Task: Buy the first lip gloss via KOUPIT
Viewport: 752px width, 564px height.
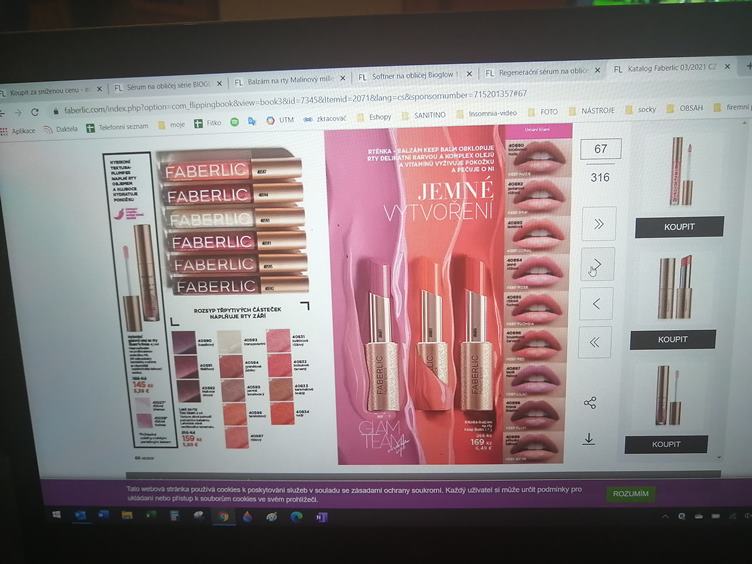Action: tap(679, 227)
